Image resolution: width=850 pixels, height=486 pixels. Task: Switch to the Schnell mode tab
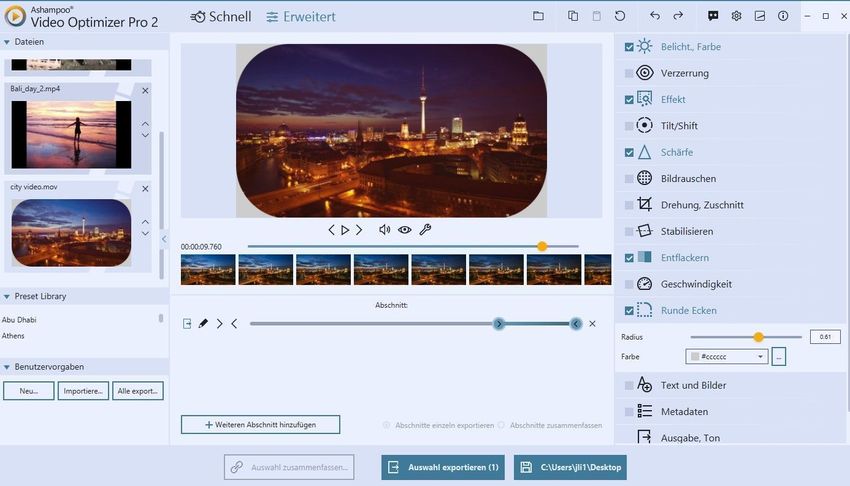click(x=221, y=17)
